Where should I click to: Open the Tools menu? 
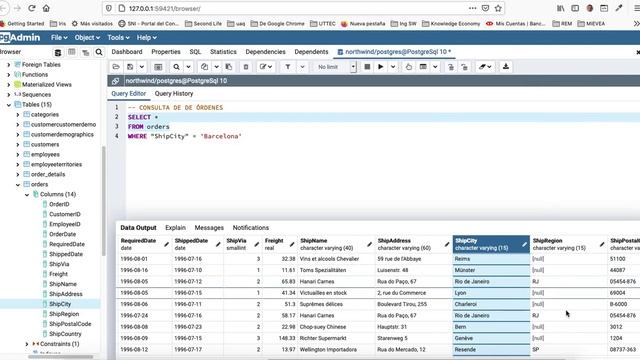118,38
